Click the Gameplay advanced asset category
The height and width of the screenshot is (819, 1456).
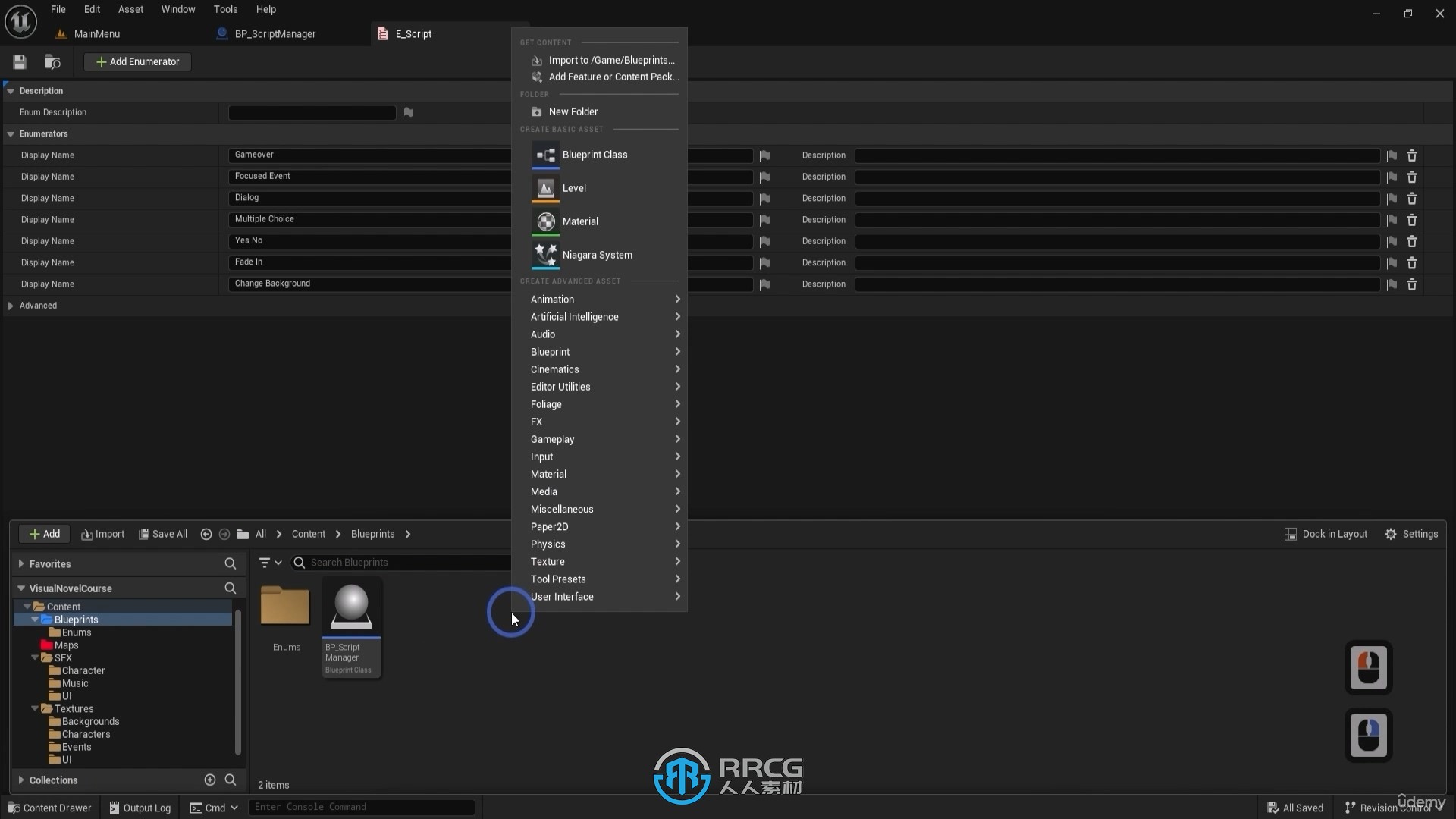pyautogui.click(x=553, y=439)
